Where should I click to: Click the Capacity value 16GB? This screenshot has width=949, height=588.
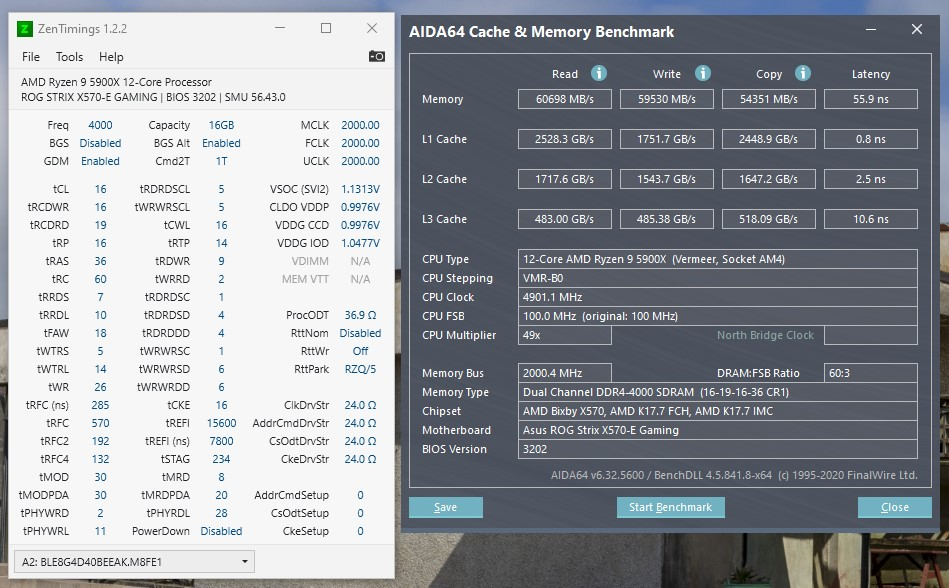pos(222,125)
